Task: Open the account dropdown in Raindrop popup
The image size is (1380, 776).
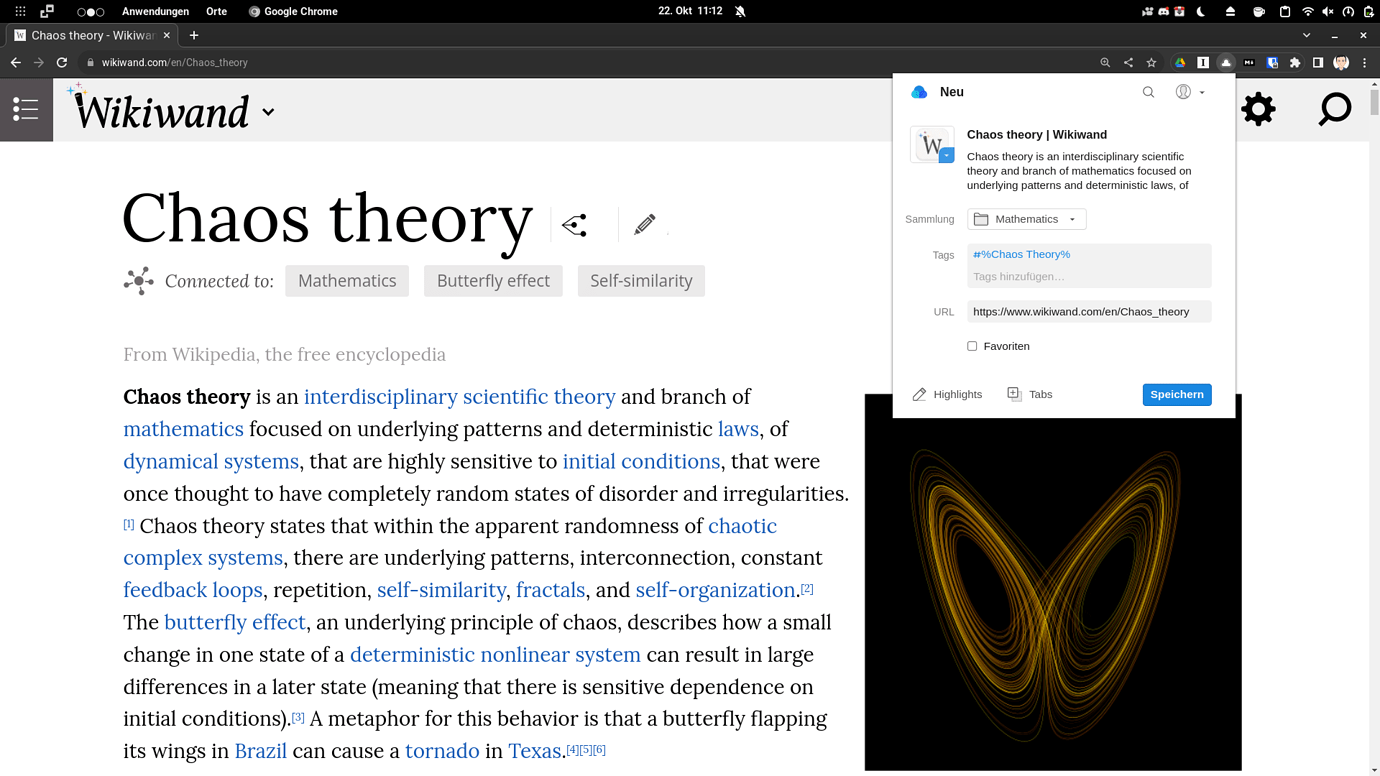Action: click(1190, 92)
